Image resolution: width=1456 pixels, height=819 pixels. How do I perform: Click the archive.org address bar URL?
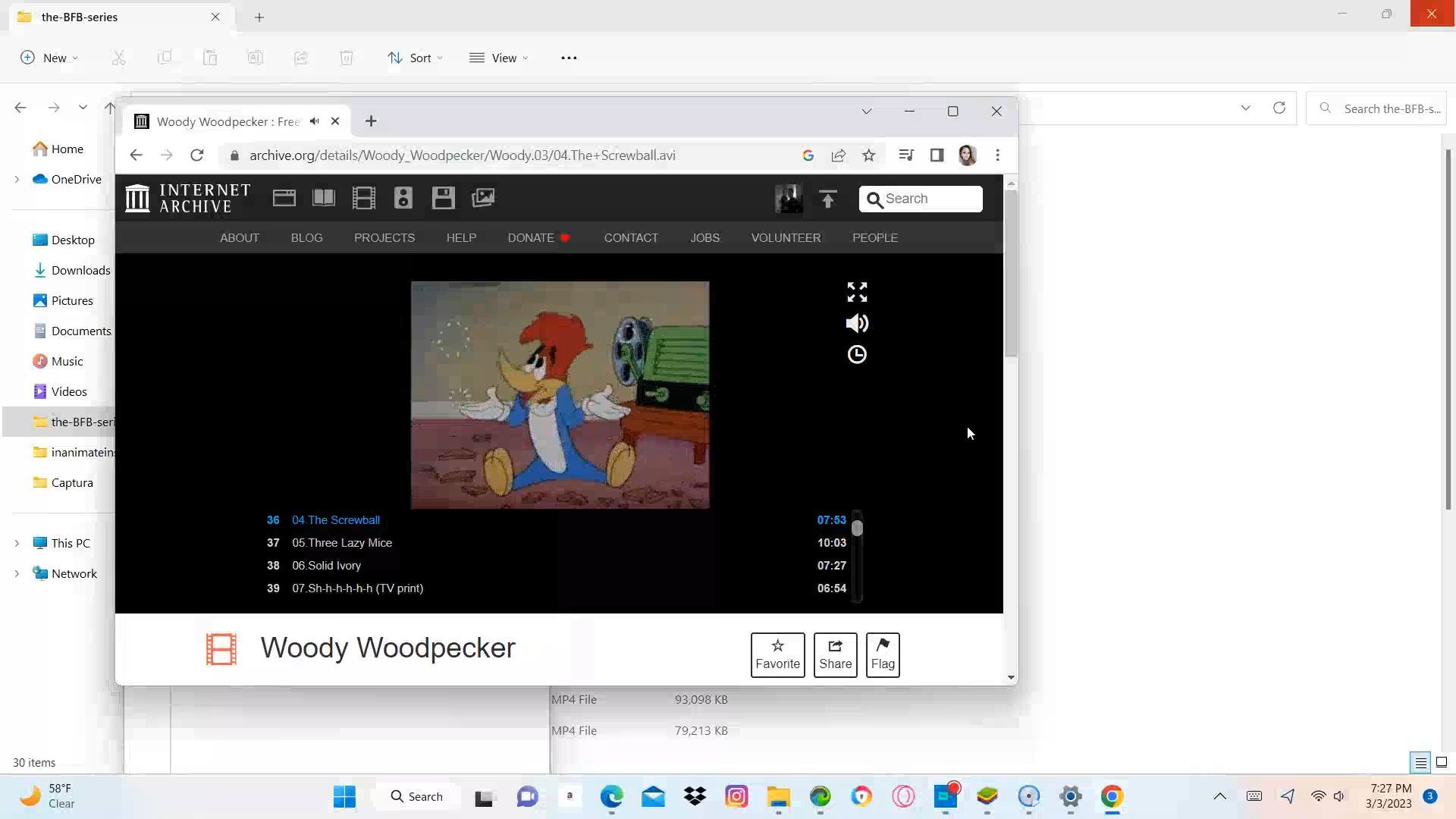463,155
